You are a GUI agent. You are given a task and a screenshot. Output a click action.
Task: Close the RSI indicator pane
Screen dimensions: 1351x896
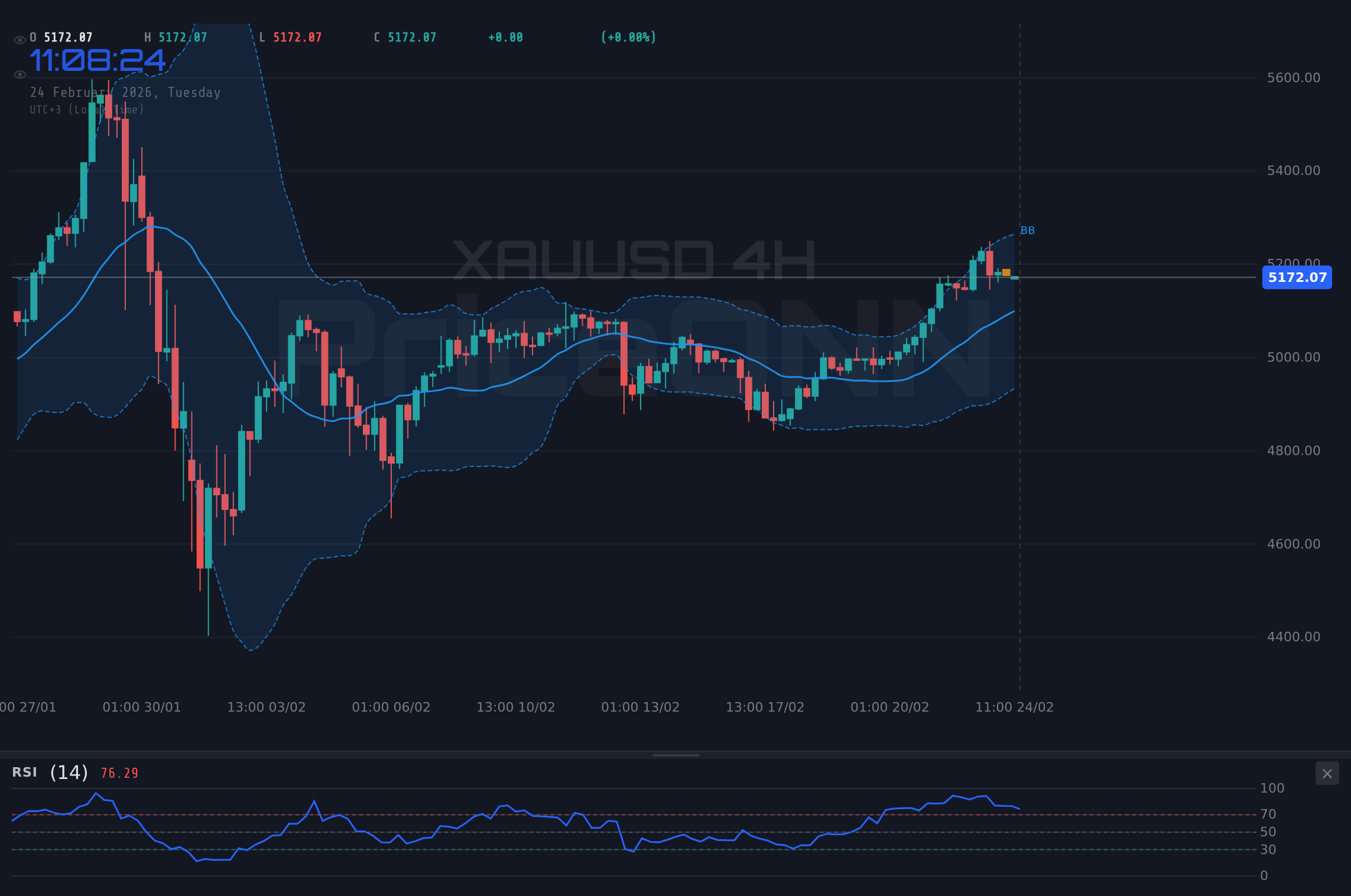coord(1327,773)
